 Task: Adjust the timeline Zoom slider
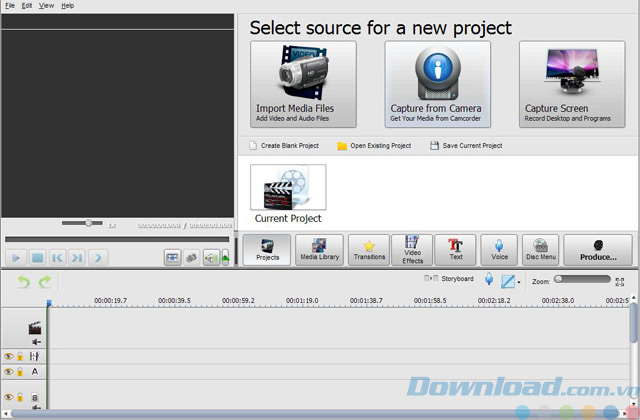click(582, 279)
